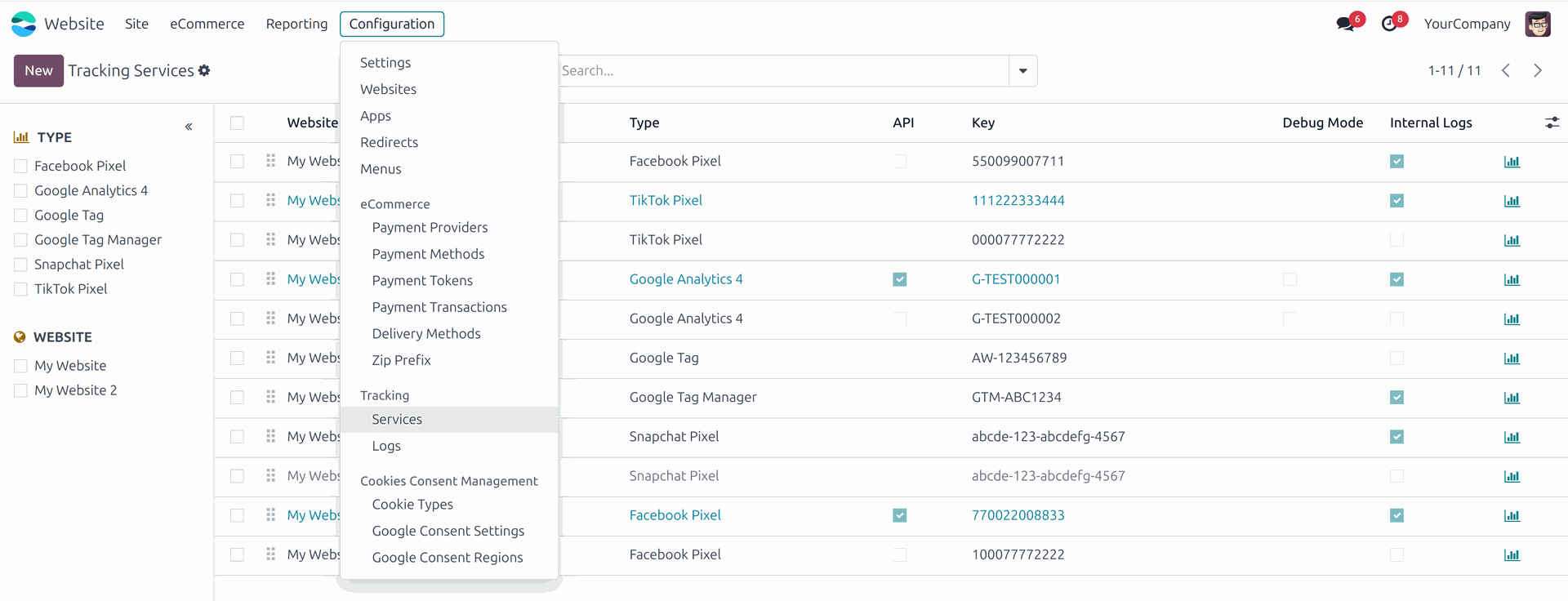Open column settings adjust icon

[1552, 122]
